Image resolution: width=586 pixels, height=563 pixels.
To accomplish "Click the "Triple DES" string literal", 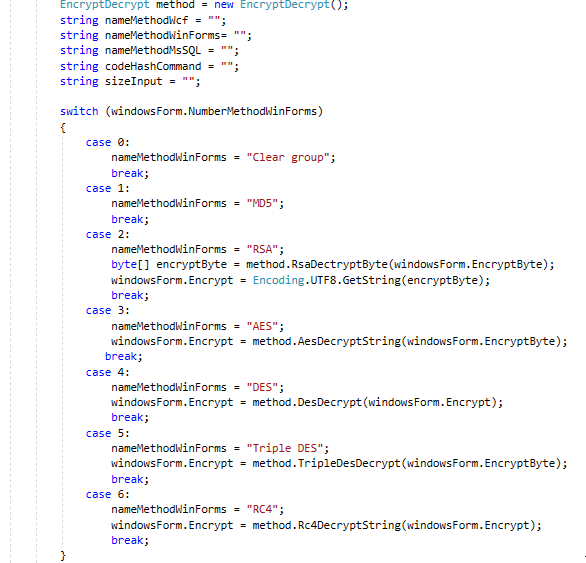I will 284,448.
